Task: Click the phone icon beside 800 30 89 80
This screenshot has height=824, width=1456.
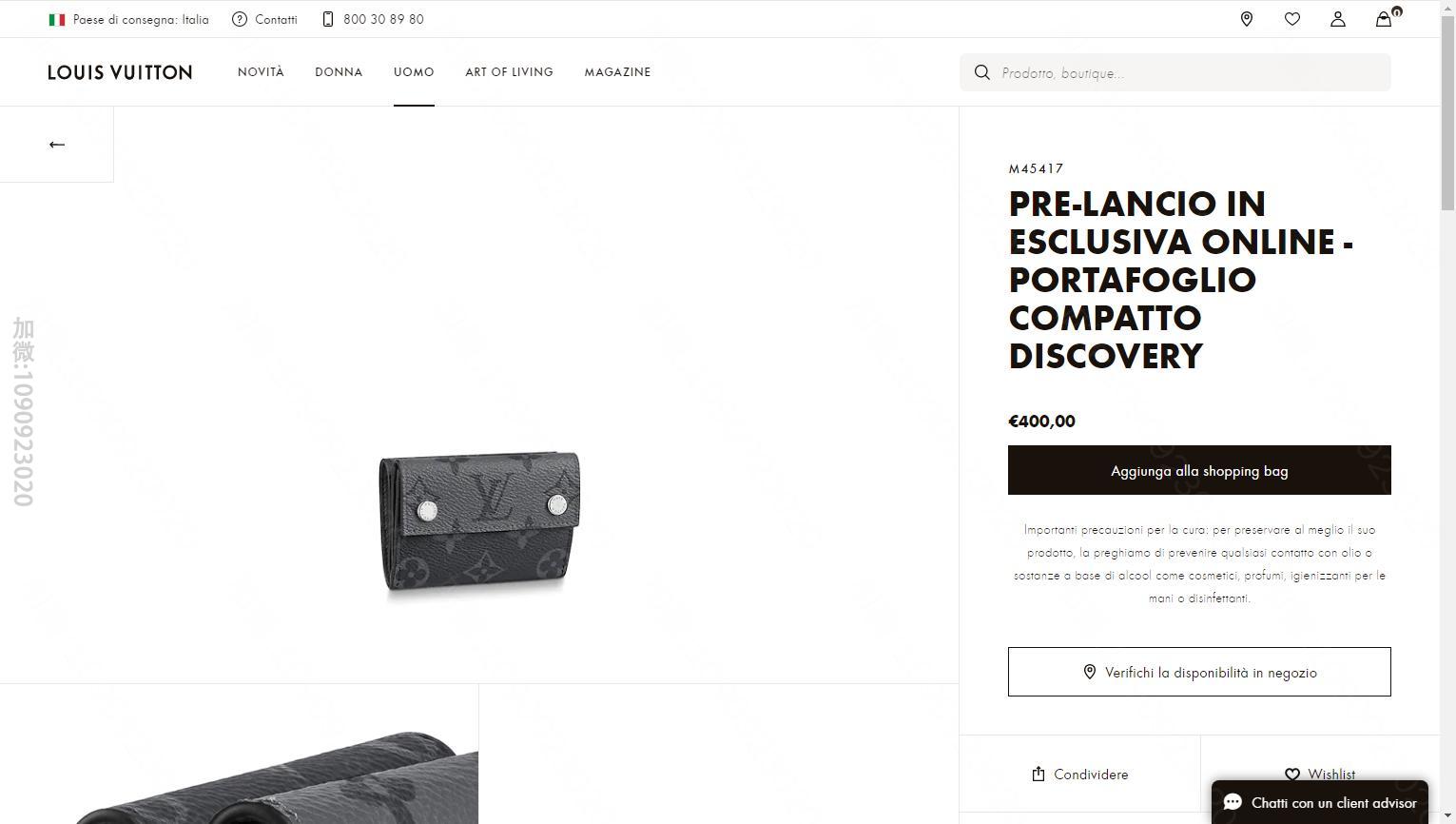Action: pos(328,19)
